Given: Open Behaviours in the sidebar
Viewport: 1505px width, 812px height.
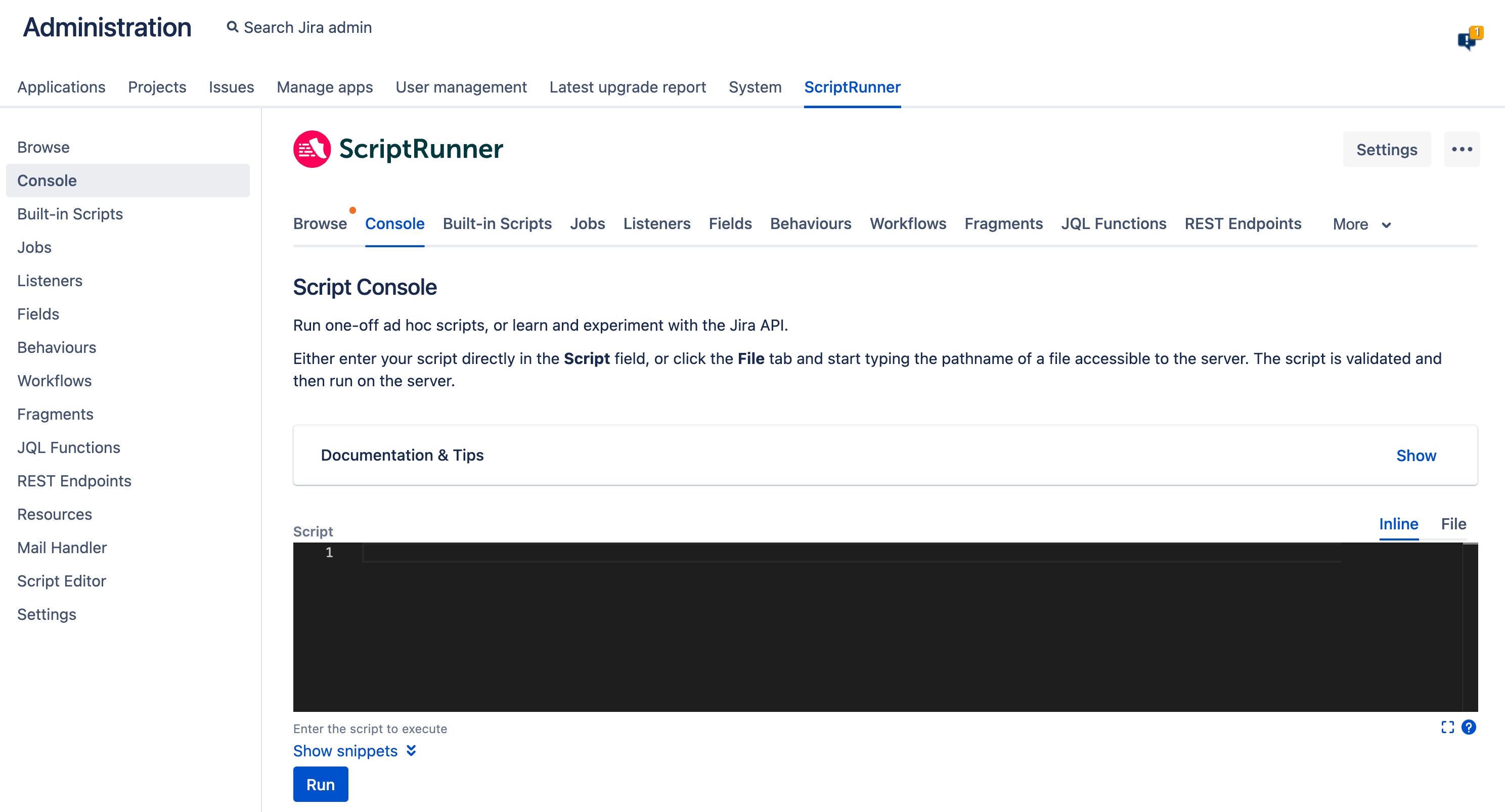Looking at the screenshot, I should point(127,347).
